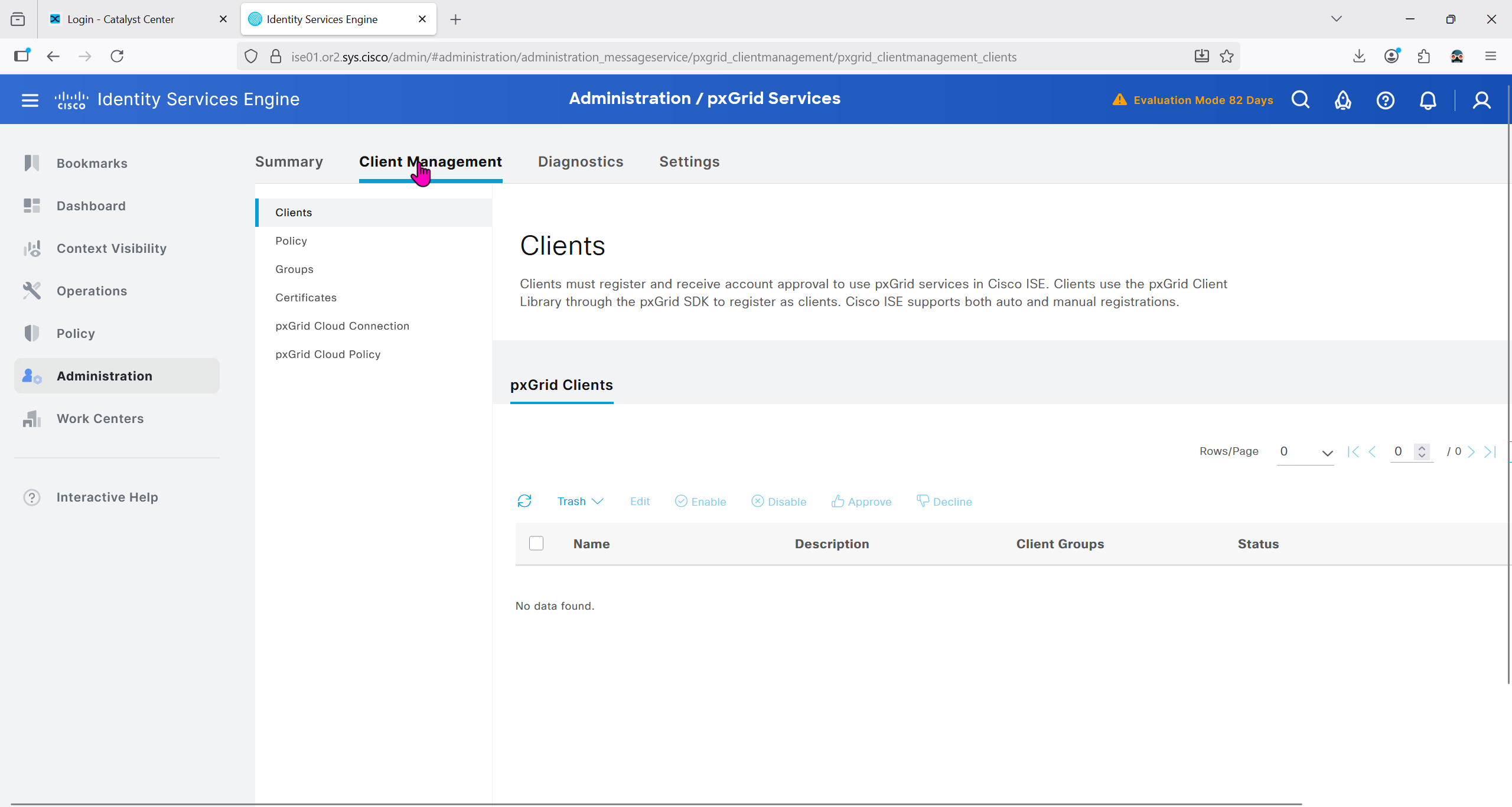
Task: Open the hamburger navigation menu
Action: coord(30,100)
